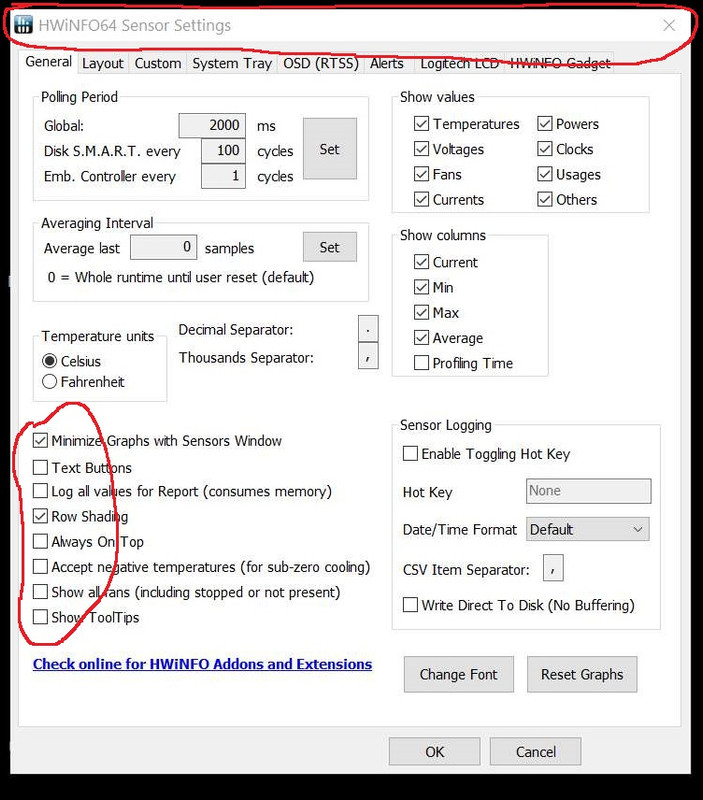Enable Write Direct To Disk
This screenshot has height=800, width=703.
(410, 605)
